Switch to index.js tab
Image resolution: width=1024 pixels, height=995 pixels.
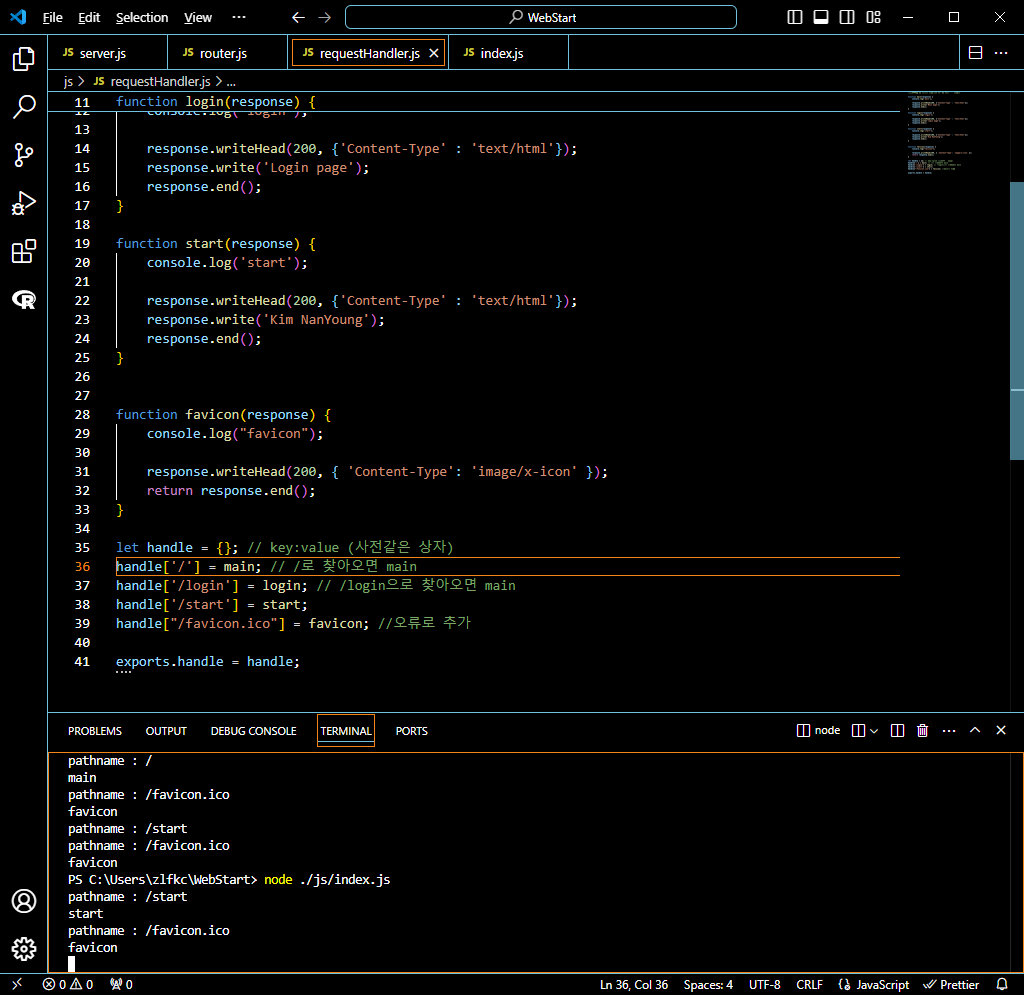point(508,53)
